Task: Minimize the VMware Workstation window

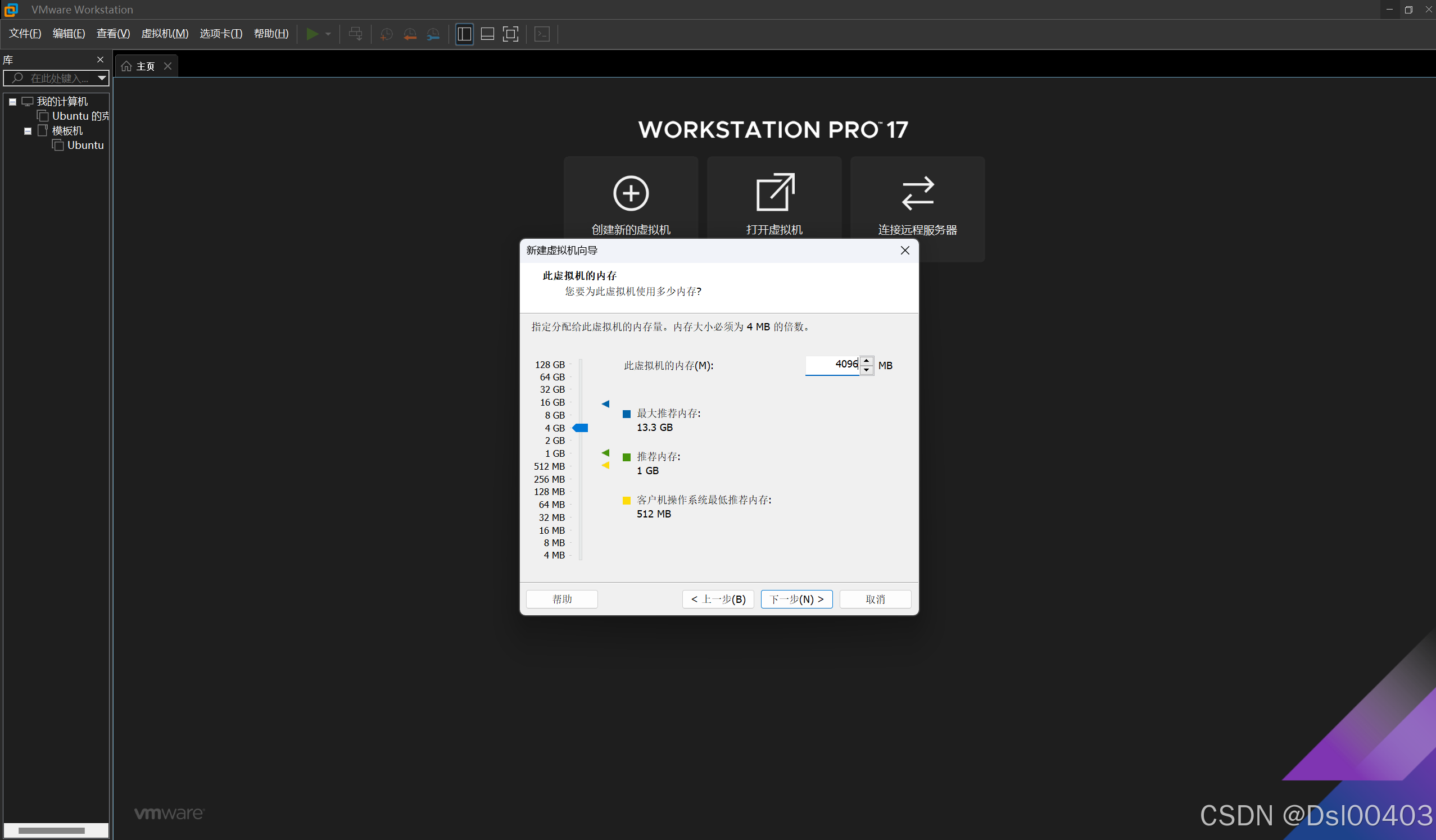Action: click(1389, 10)
